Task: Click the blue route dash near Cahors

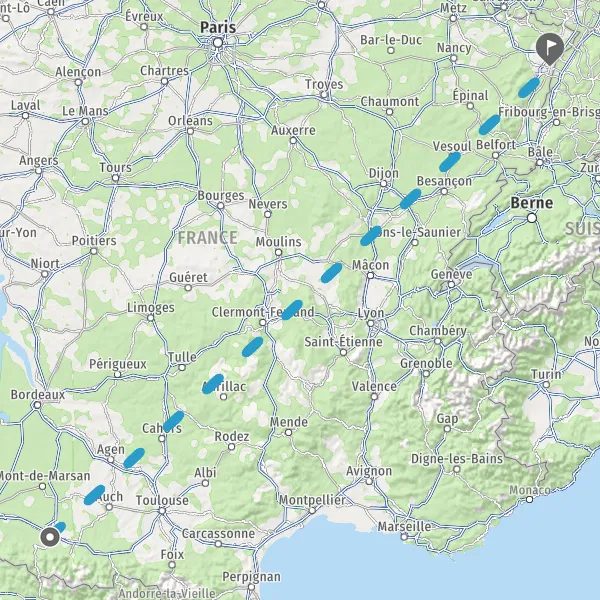Action: (173, 421)
